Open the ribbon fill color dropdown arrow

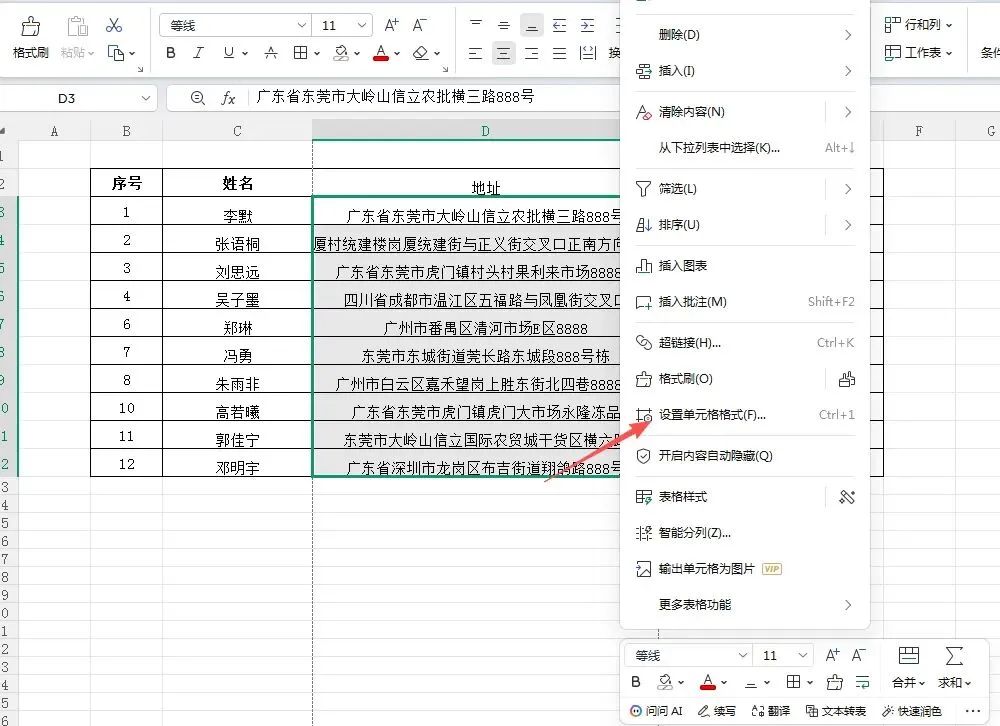pos(357,54)
